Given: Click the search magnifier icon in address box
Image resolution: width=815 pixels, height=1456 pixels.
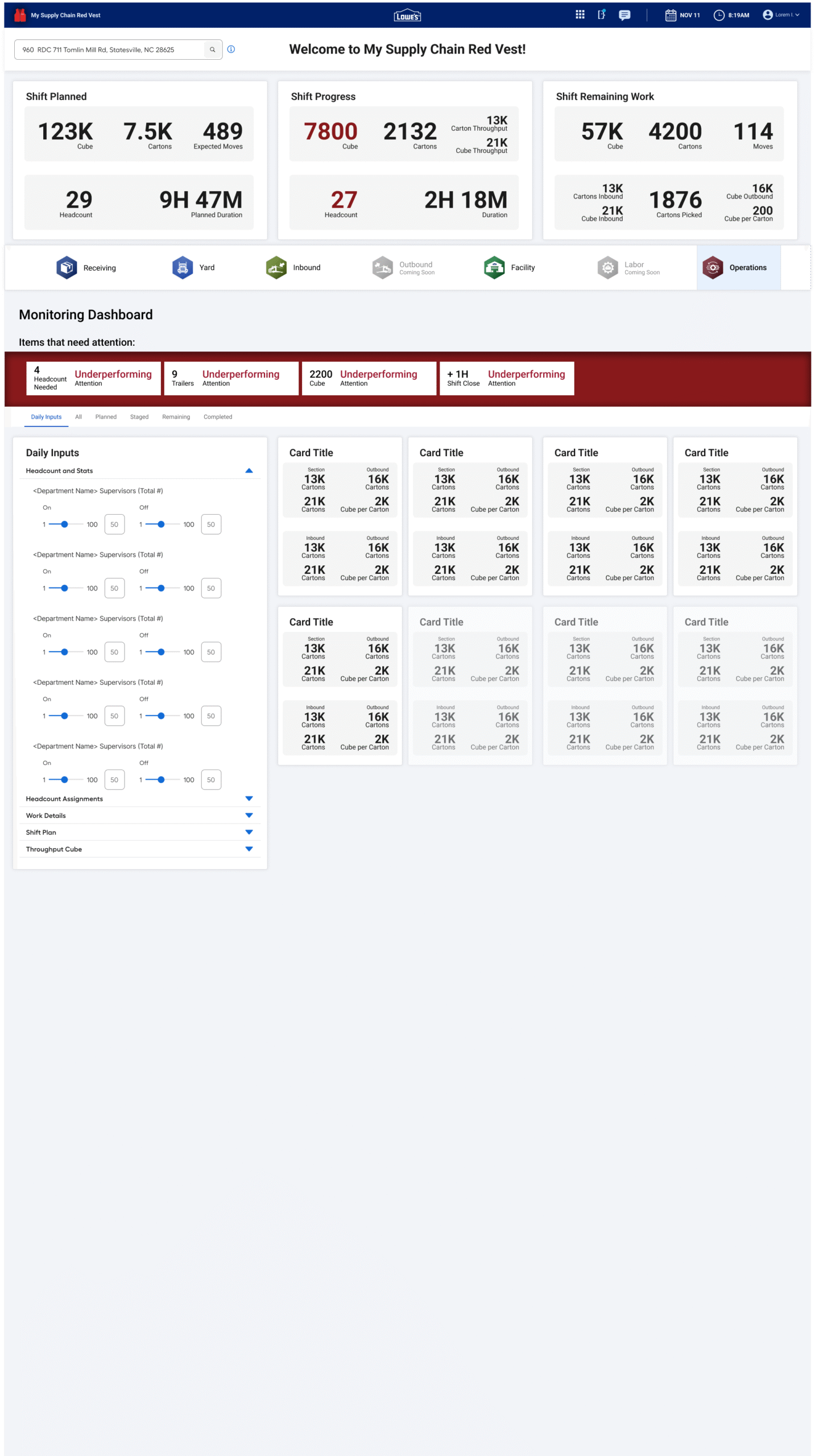Looking at the screenshot, I should [x=212, y=50].
